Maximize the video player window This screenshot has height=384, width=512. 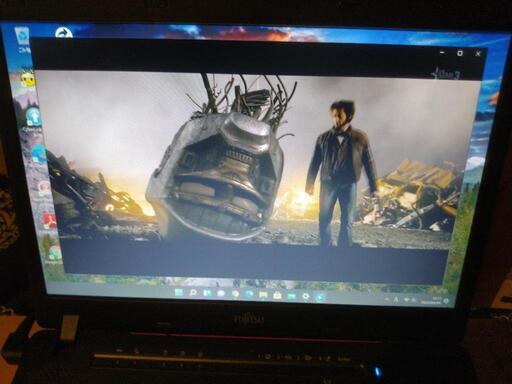coord(460,53)
